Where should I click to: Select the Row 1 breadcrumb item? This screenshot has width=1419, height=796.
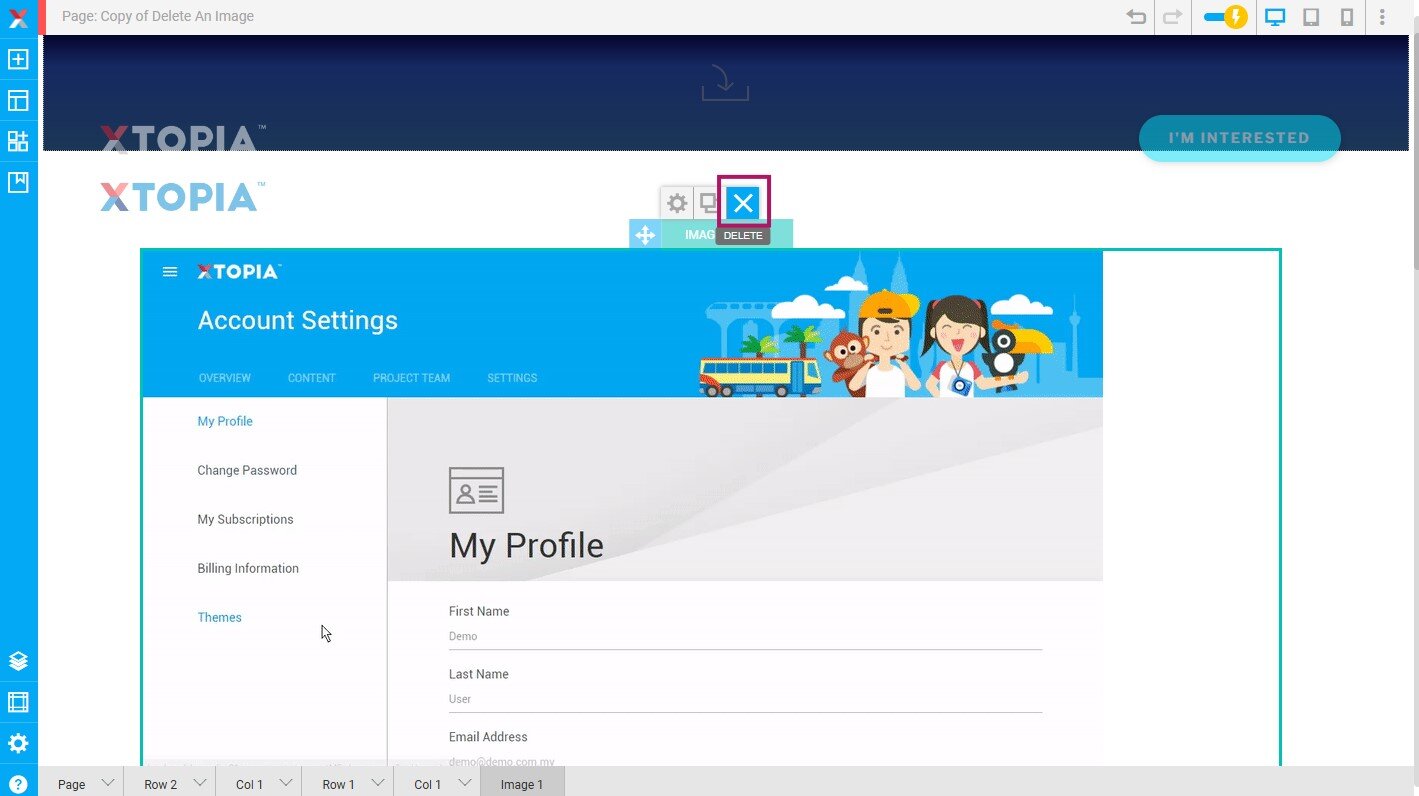pos(338,784)
